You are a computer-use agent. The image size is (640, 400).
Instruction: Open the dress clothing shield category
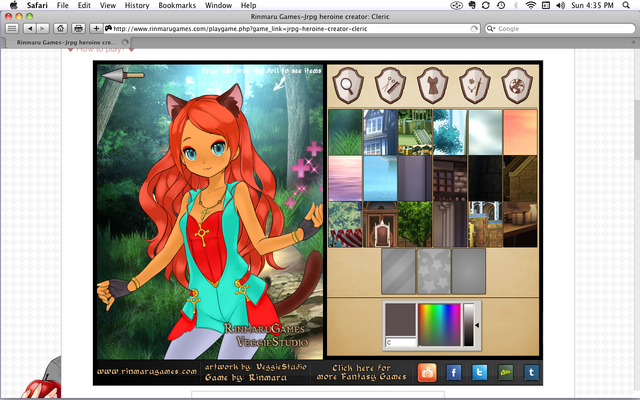coord(433,85)
